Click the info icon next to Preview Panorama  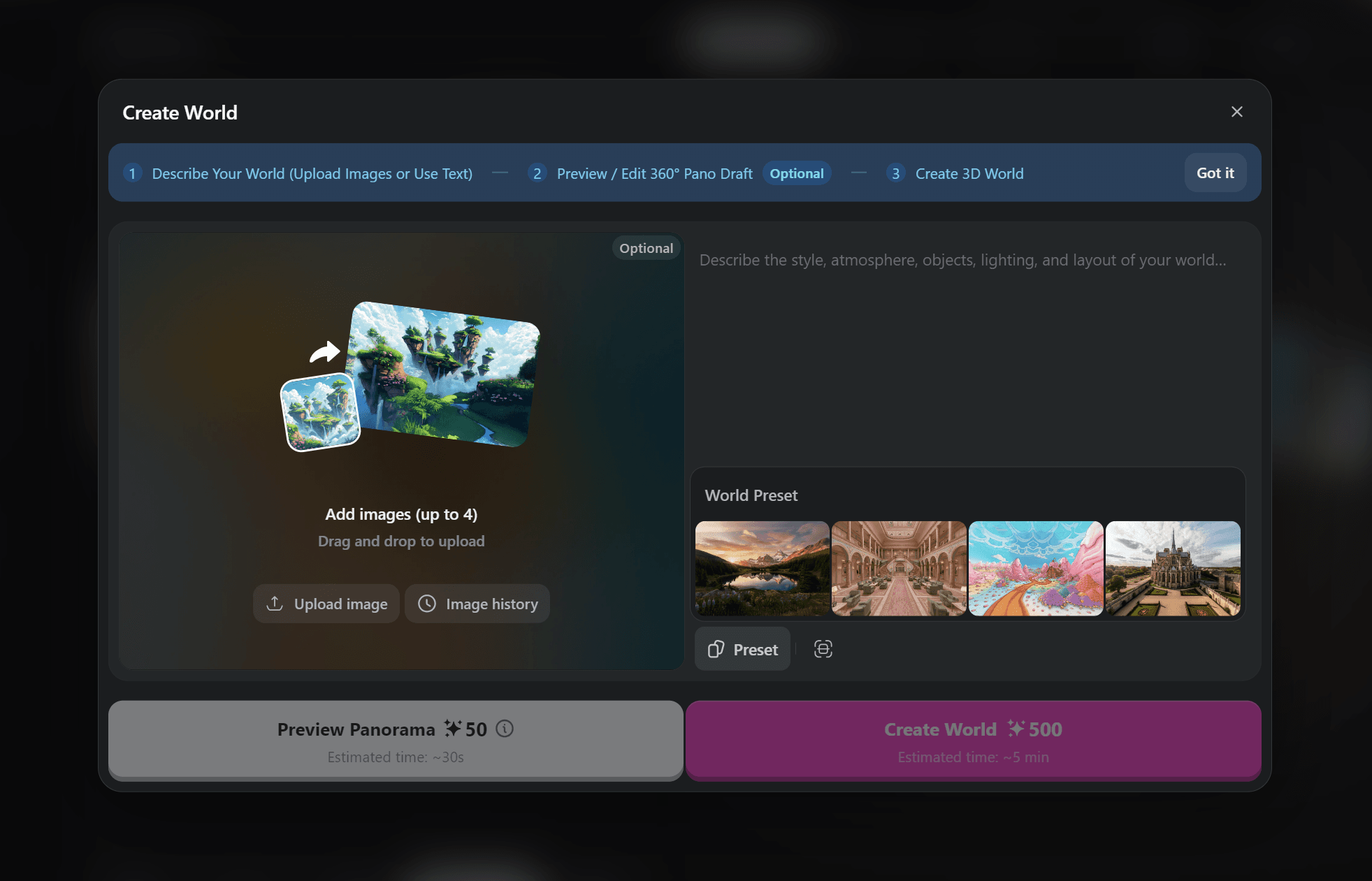(x=505, y=729)
